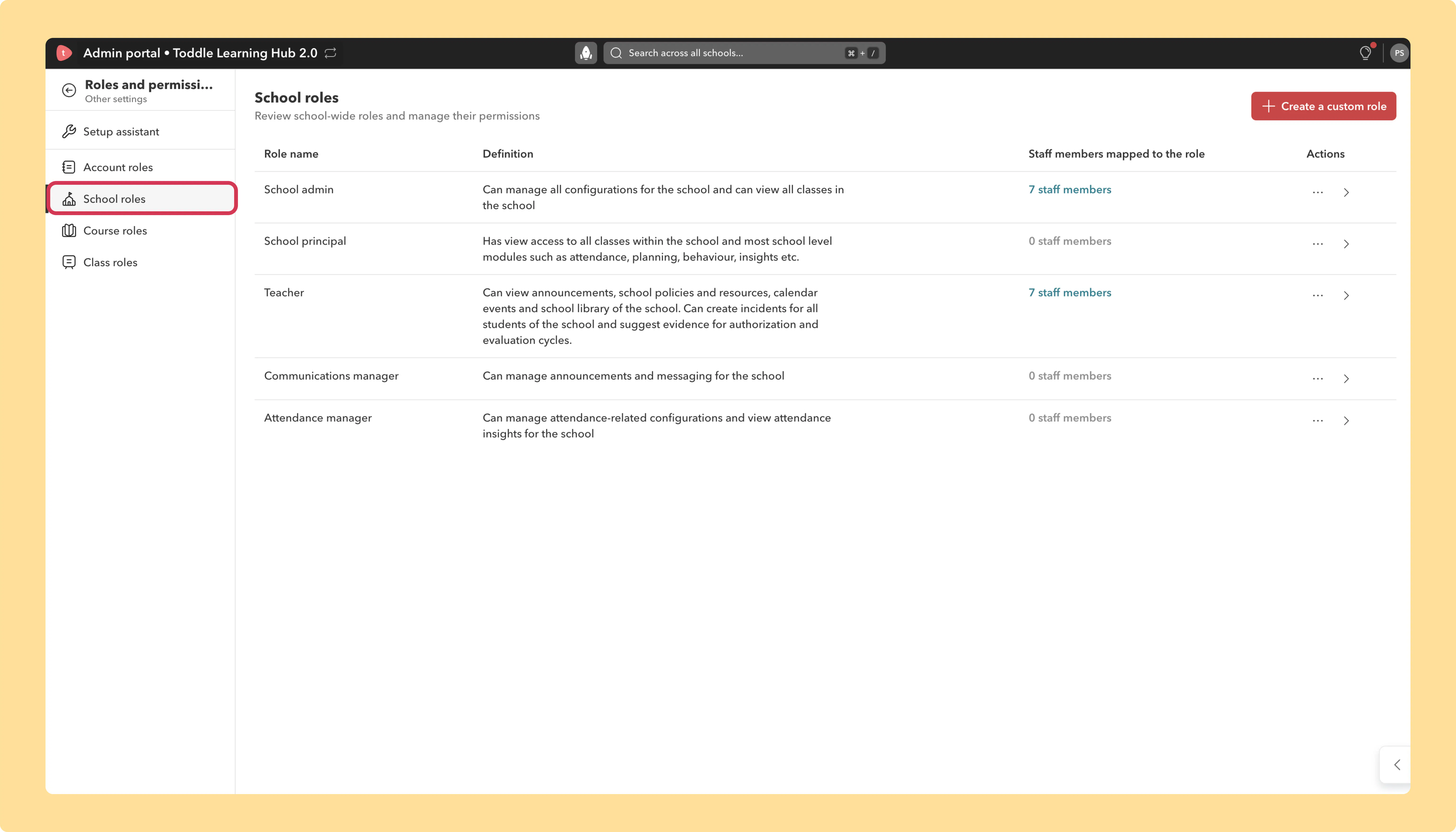
Task: Click 0 staff members for Communications manager
Action: point(1070,376)
